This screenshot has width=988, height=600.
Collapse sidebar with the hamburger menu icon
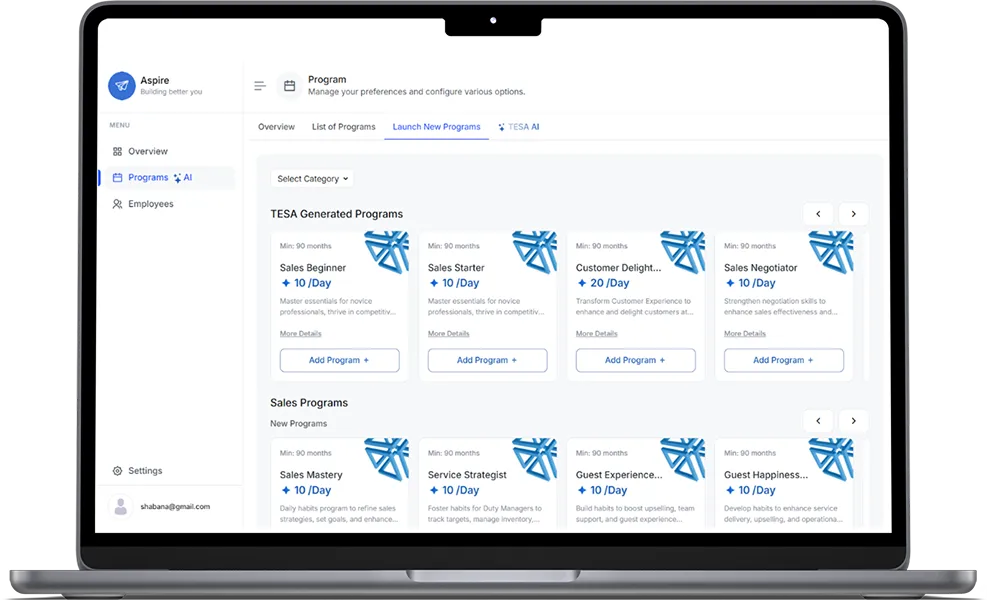point(260,86)
